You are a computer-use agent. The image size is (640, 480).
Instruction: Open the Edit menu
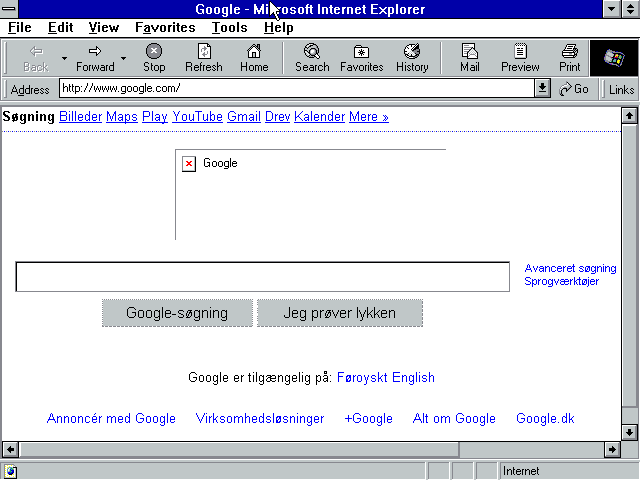click(60, 27)
